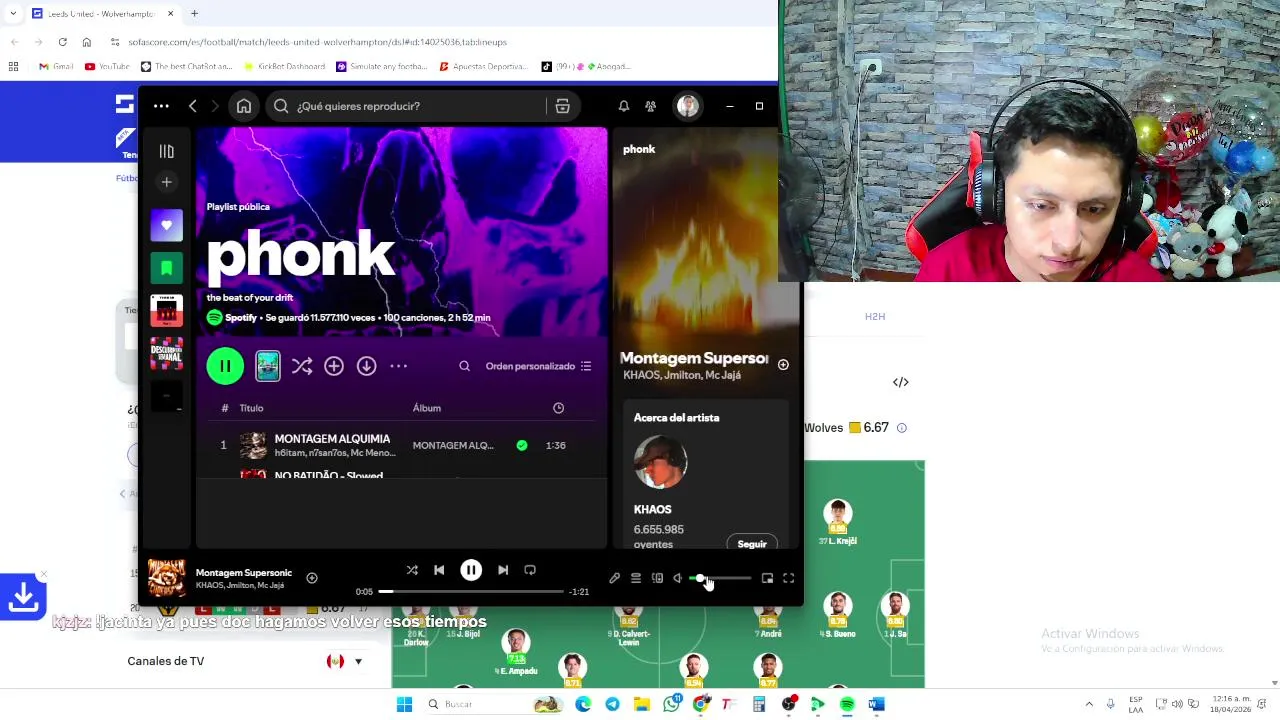
Task: Toggle Your Library sidebar
Action: point(167,151)
